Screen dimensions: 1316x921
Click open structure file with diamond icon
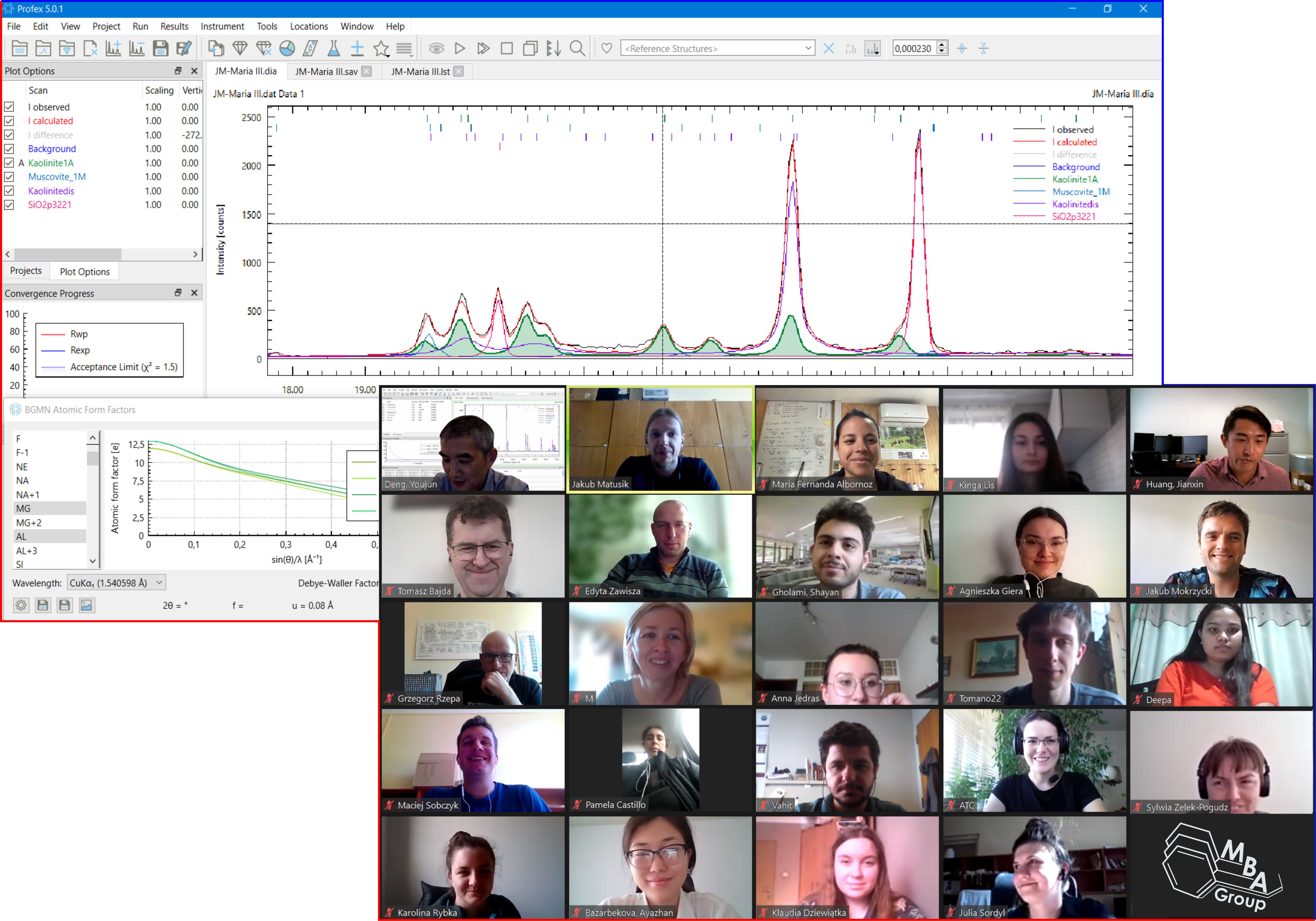tap(67, 49)
